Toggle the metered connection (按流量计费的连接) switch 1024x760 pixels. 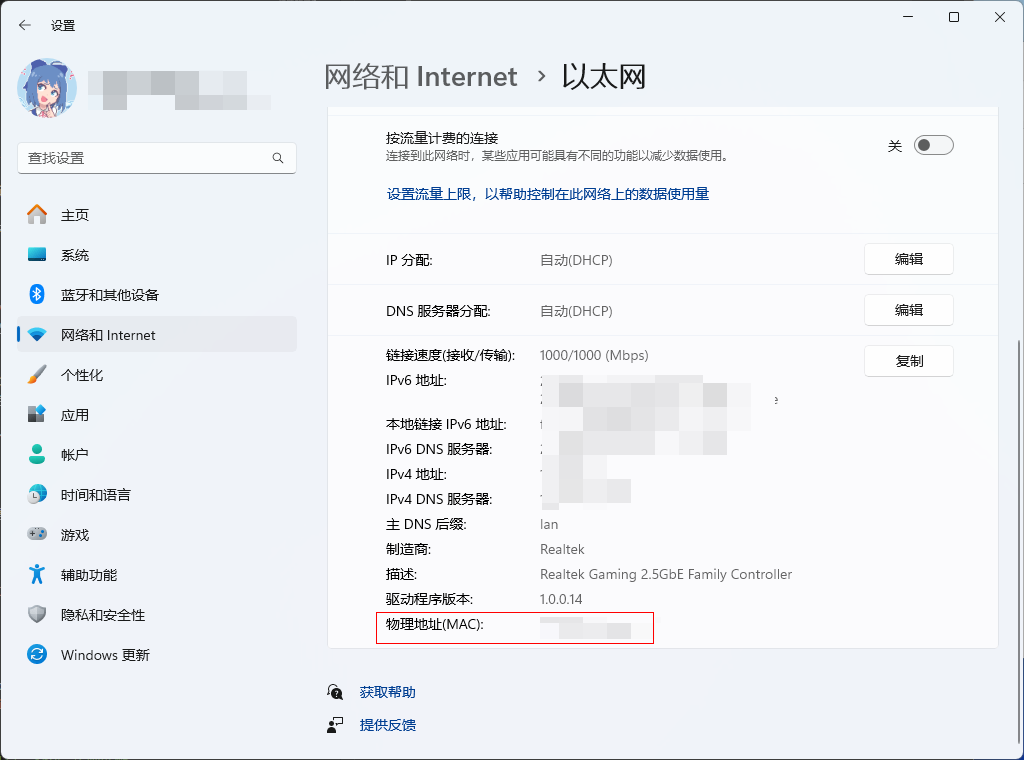(x=934, y=146)
